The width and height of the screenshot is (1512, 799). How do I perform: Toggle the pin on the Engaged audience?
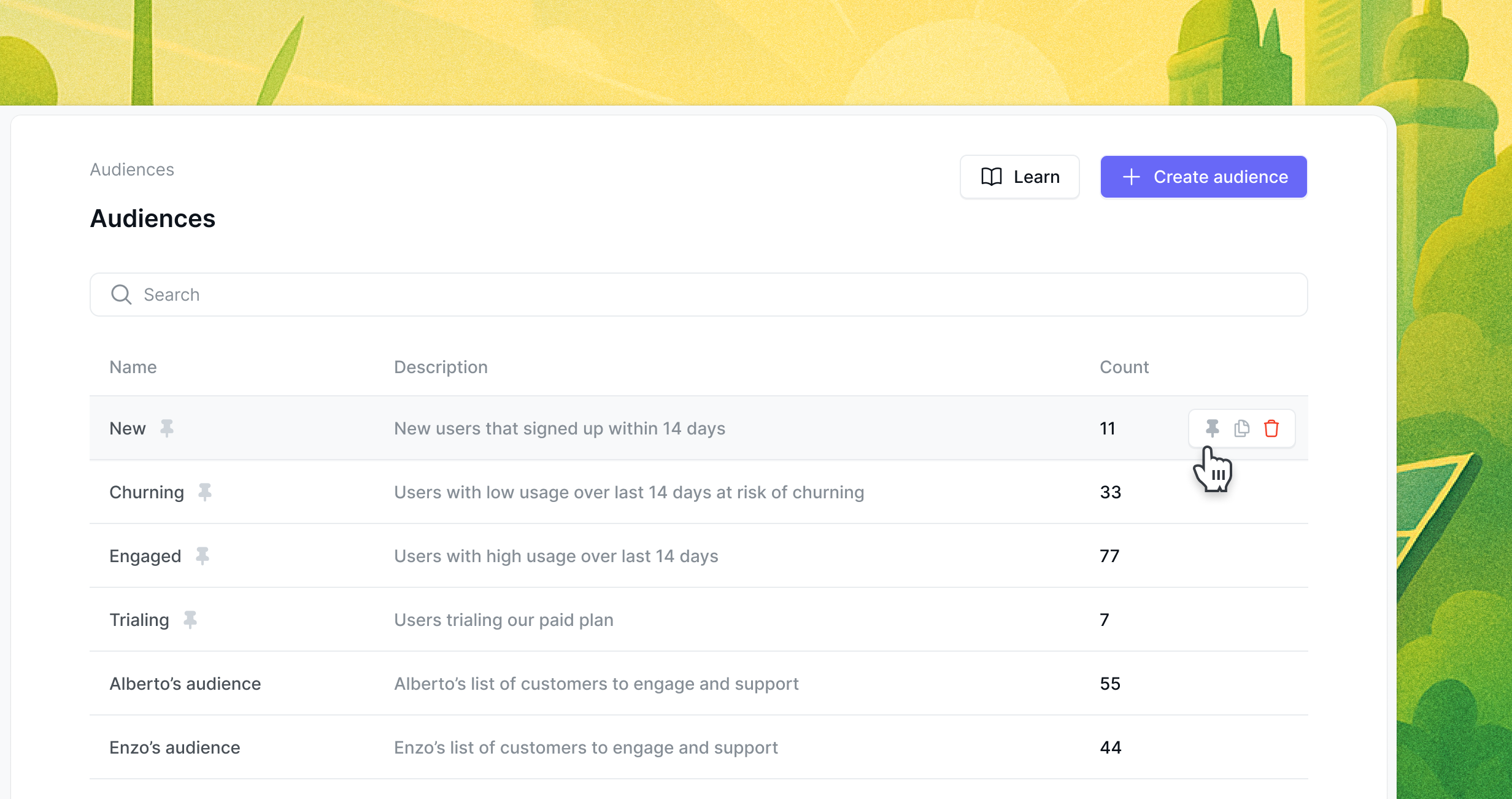tap(203, 556)
